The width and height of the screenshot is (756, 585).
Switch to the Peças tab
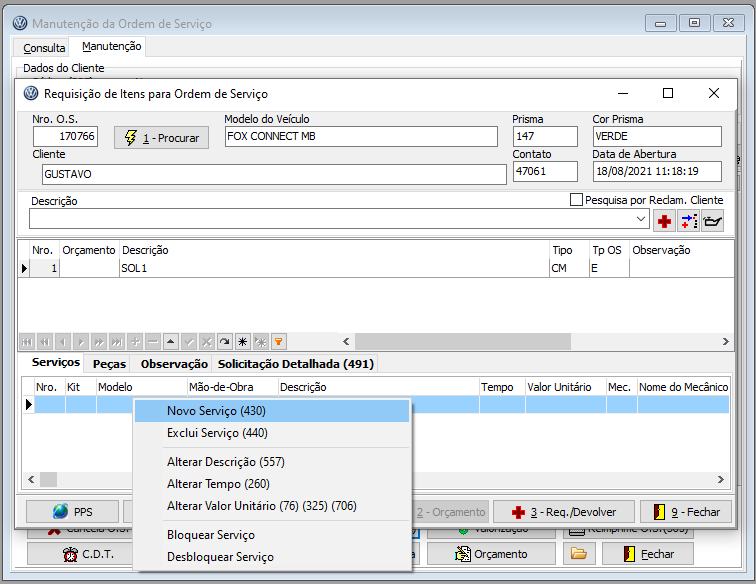tap(109, 364)
